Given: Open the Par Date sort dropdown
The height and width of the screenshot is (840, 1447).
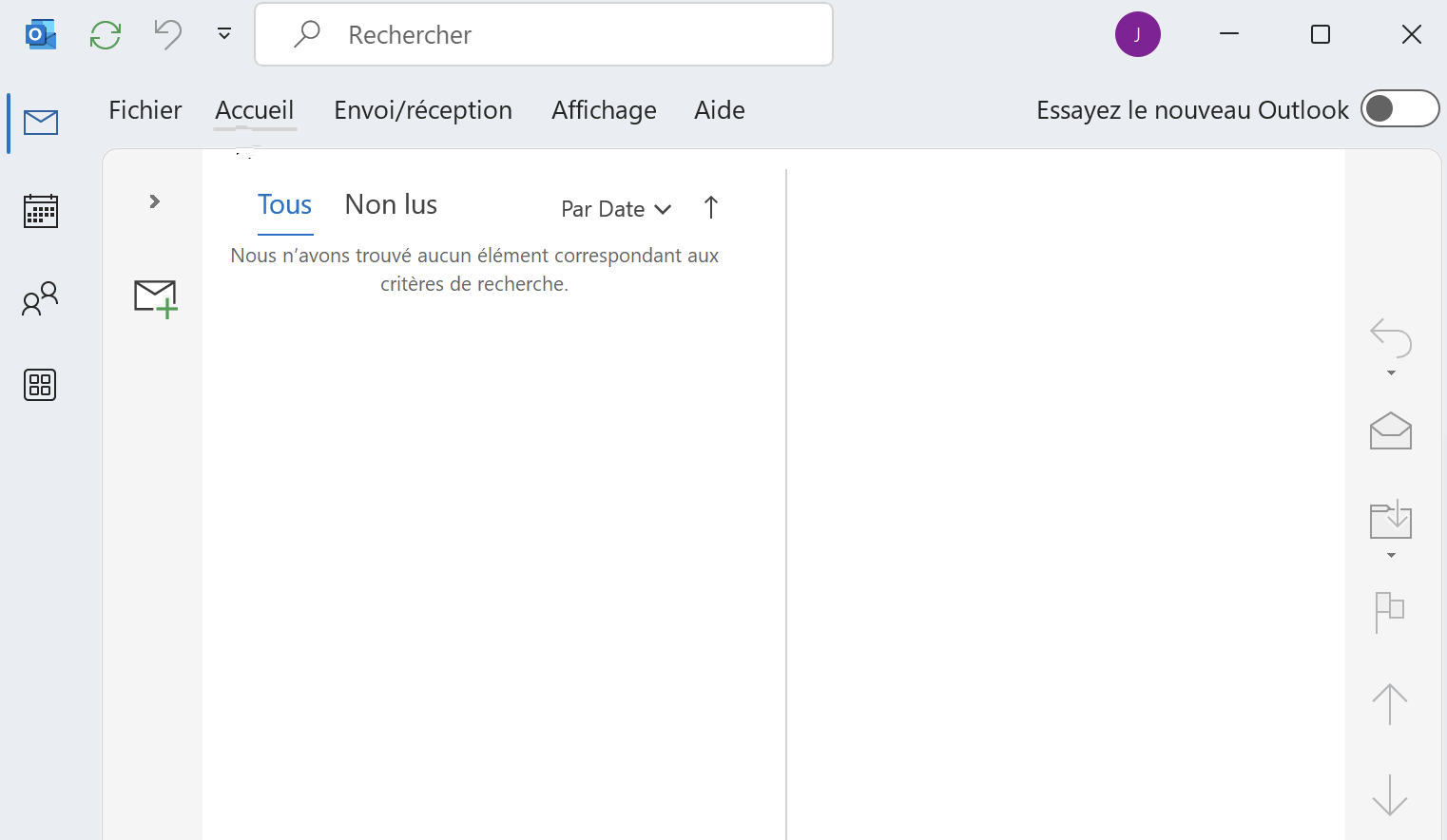Looking at the screenshot, I should [616, 208].
